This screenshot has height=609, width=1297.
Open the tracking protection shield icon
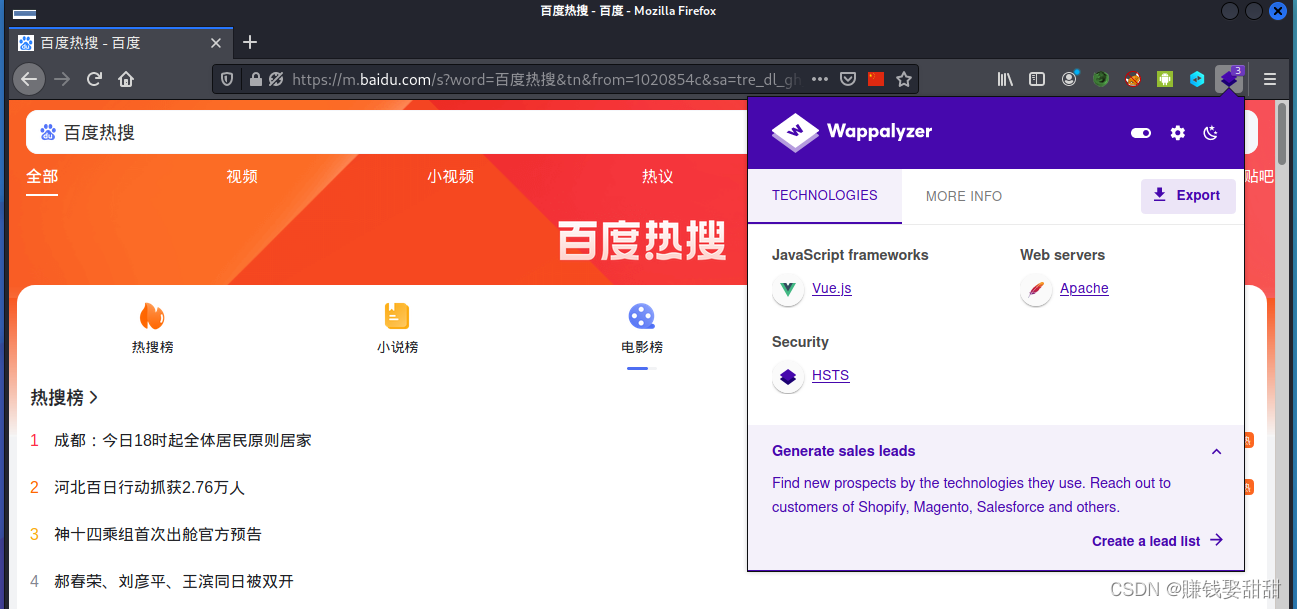[228, 79]
